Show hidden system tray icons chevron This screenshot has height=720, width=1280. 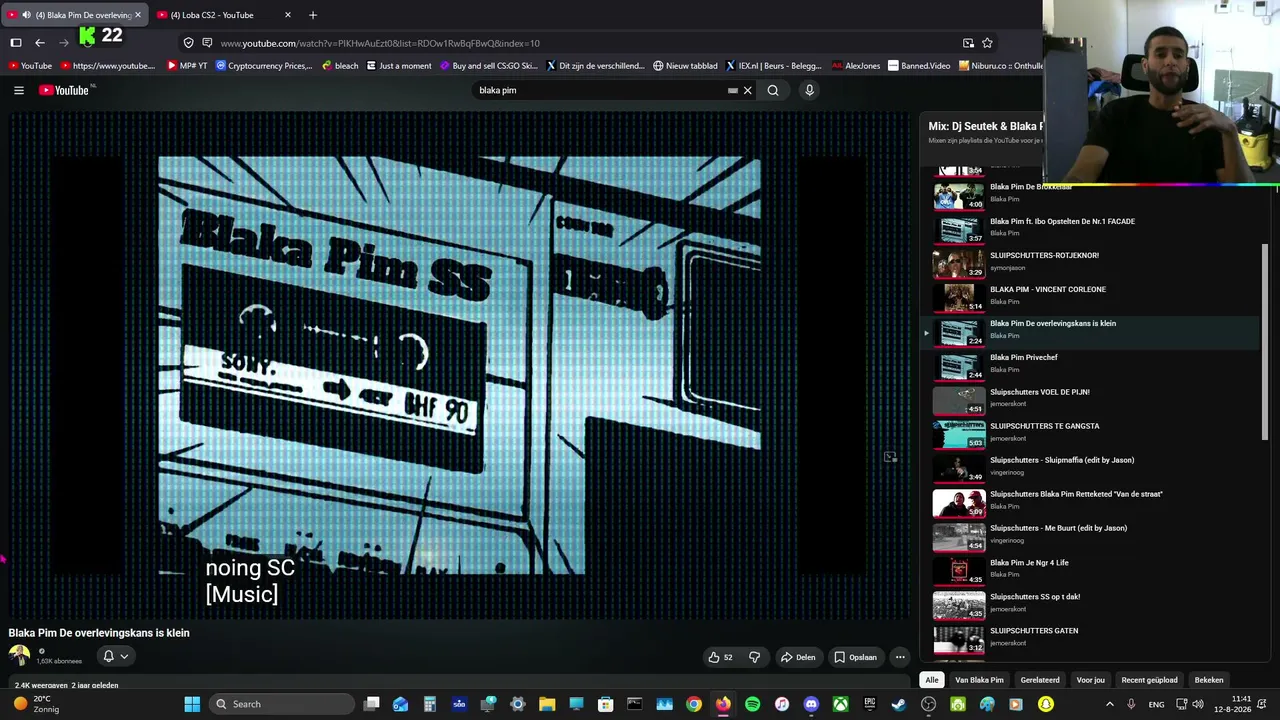click(x=1109, y=704)
